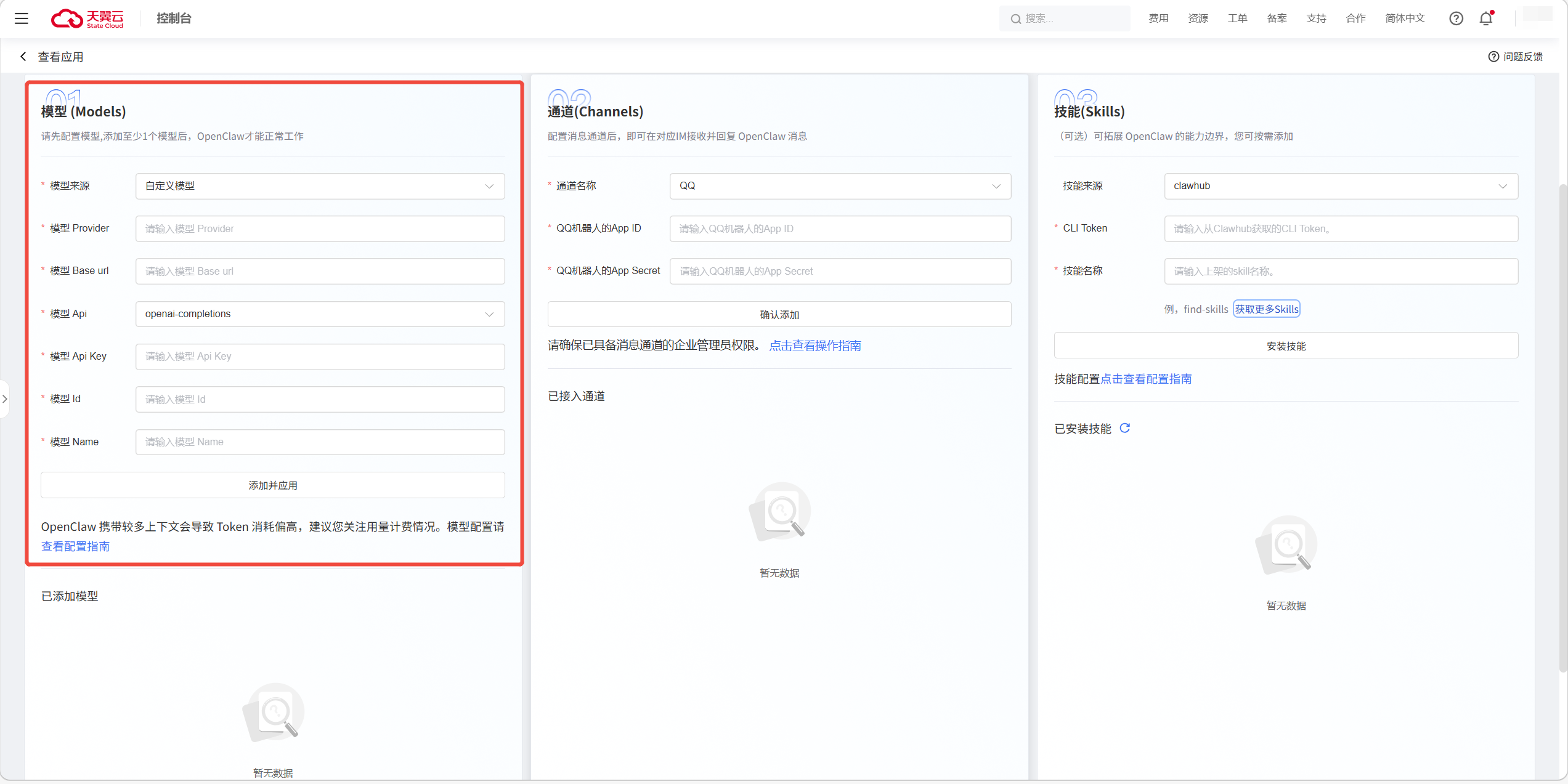Open the 工单 menu item

point(1237,18)
